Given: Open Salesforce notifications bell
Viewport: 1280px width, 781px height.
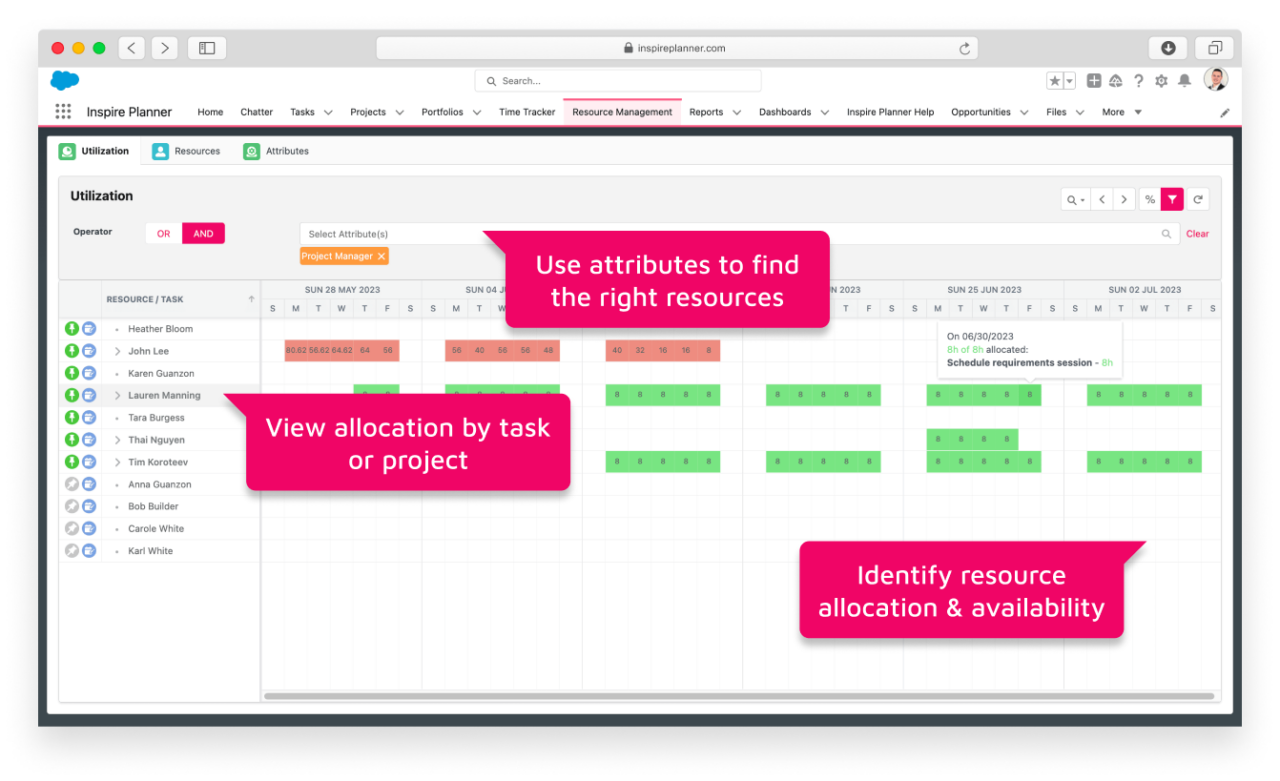Looking at the screenshot, I should 1183,80.
